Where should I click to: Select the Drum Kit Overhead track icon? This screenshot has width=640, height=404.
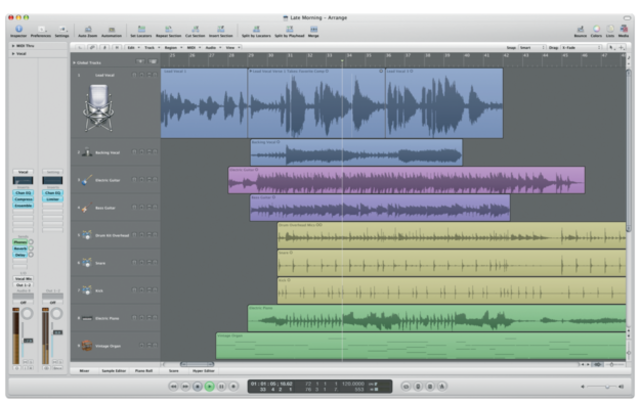click(87, 235)
